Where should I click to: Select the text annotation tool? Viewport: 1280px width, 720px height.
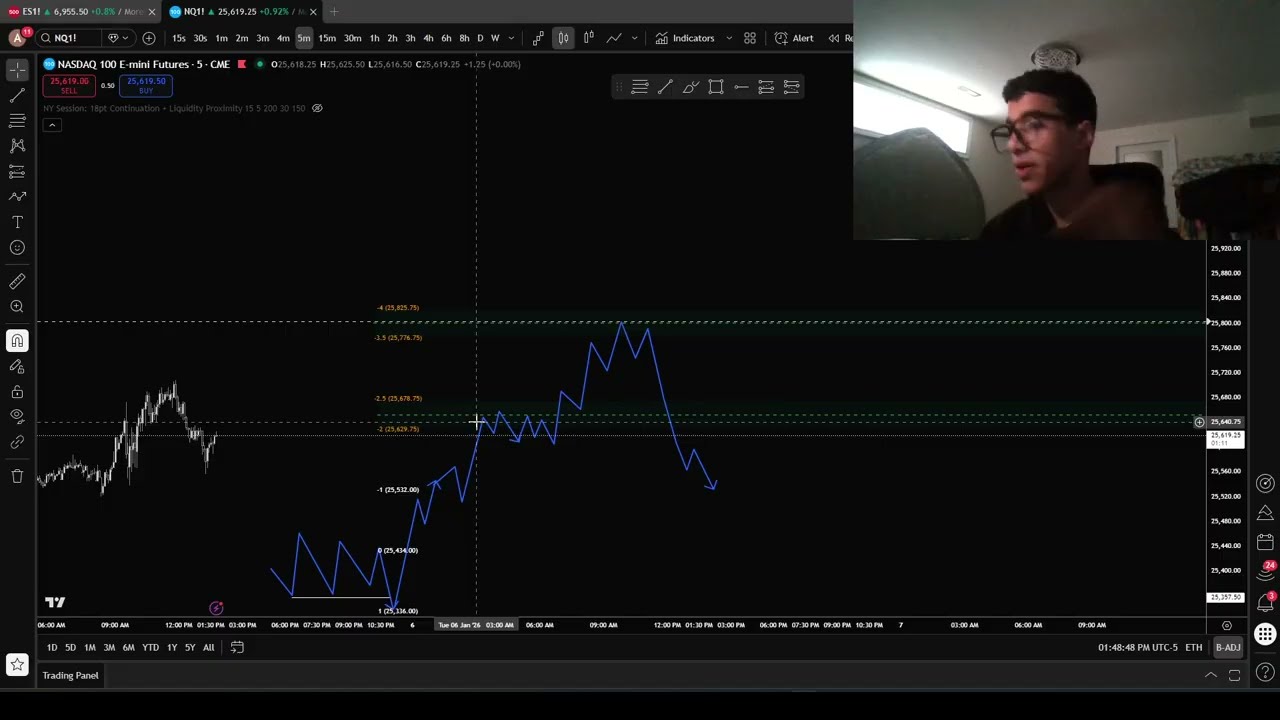[17, 222]
